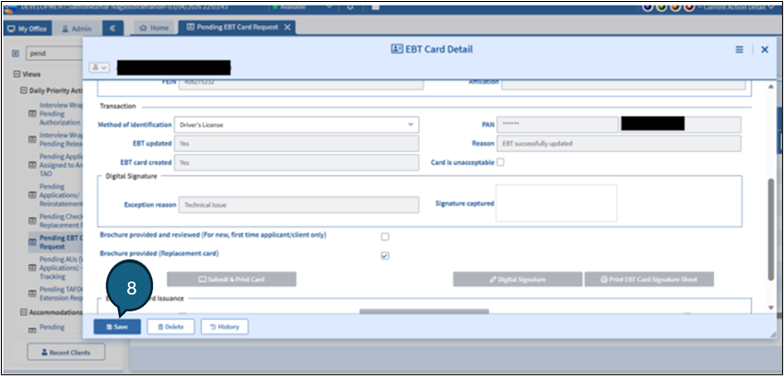Click the grid icon beside Pending AUs

pos(32,268)
